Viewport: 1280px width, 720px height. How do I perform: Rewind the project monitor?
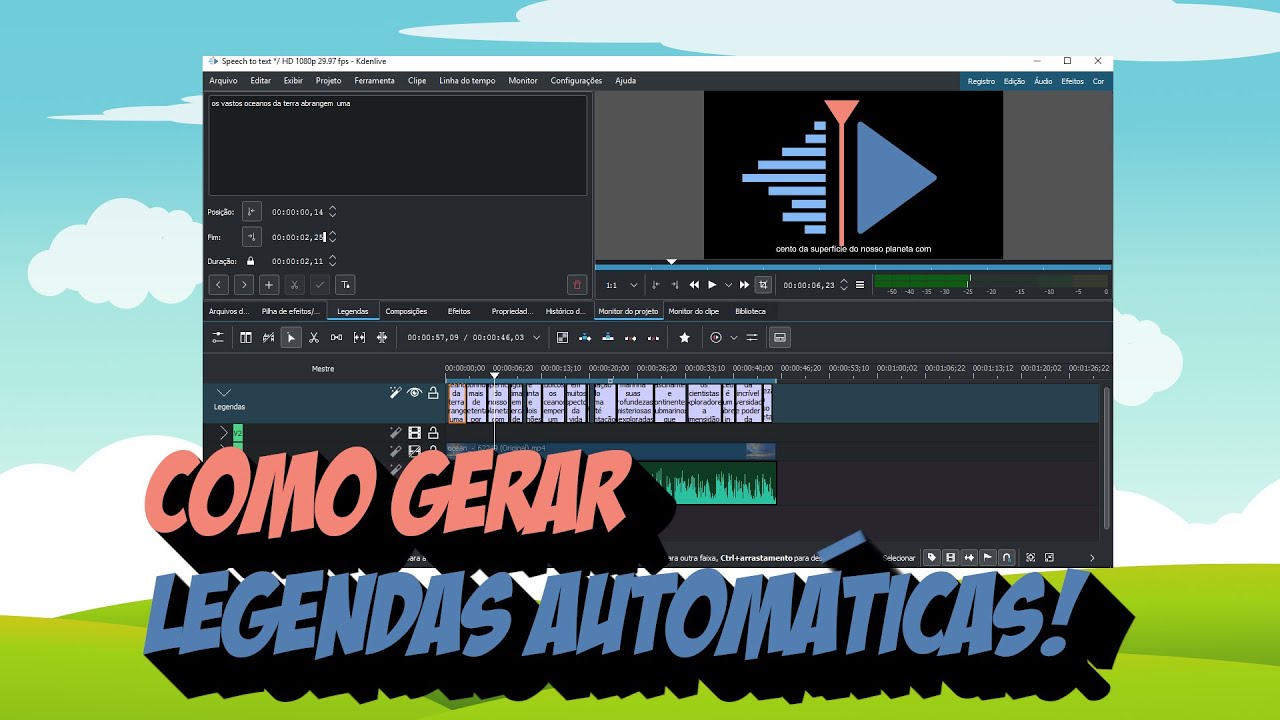[694, 285]
